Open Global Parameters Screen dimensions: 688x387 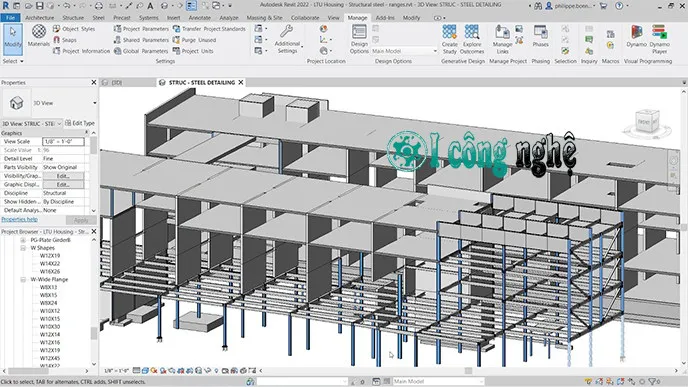(141, 51)
